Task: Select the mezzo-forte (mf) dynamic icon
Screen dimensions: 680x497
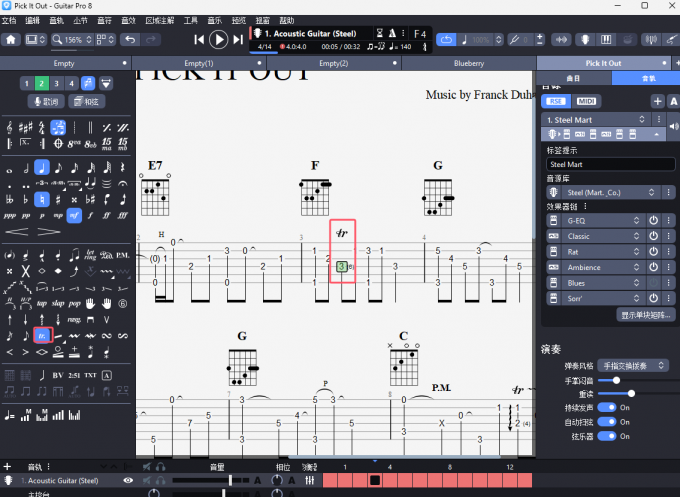Action: (75, 215)
